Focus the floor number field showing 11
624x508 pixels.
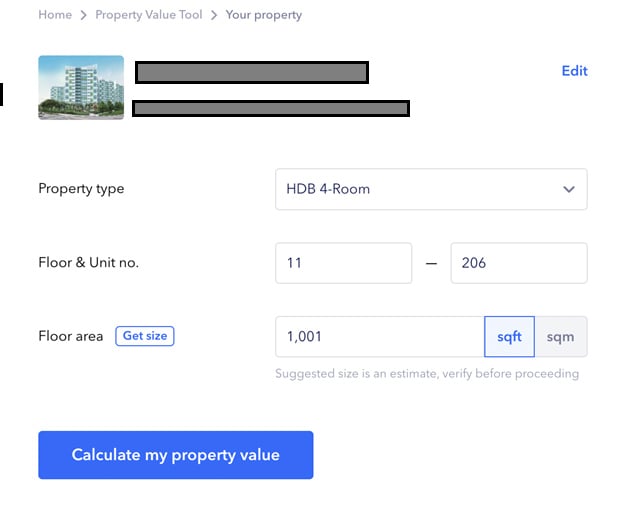pyautogui.click(x=343, y=263)
